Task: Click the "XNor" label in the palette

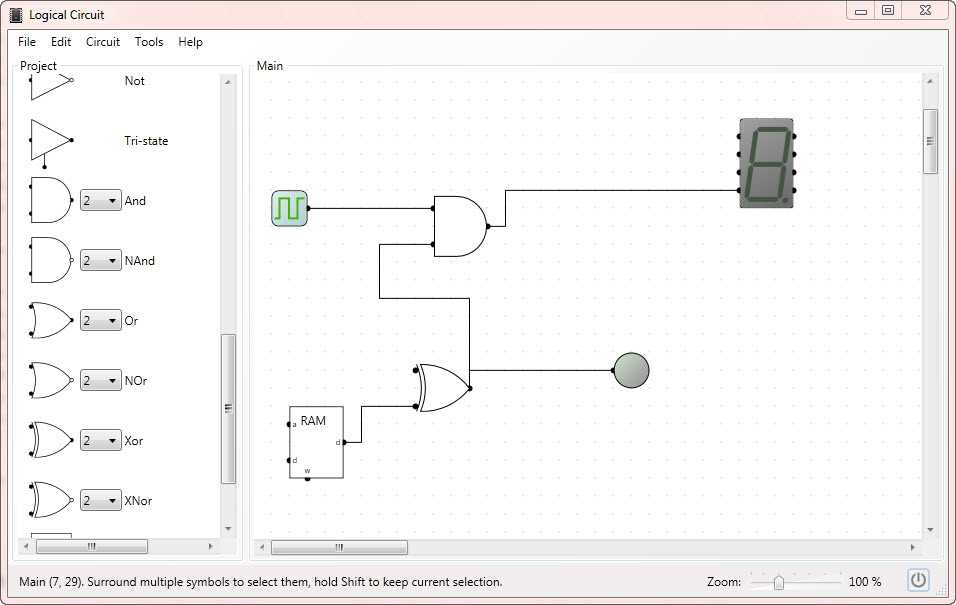Action: [x=138, y=501]
